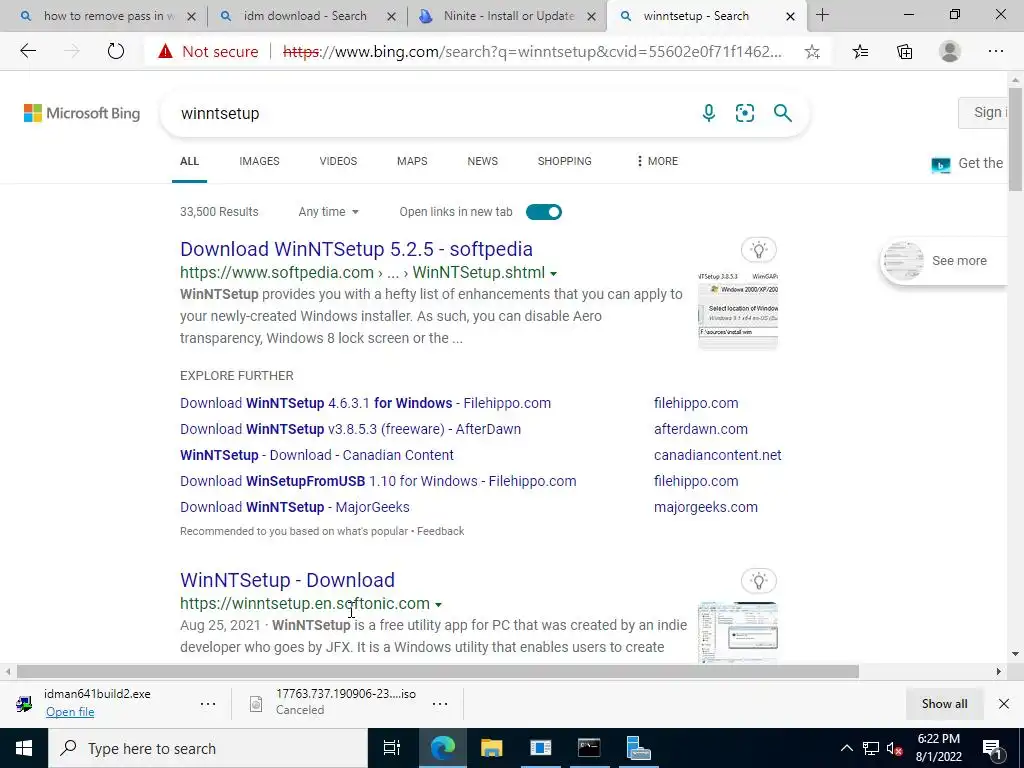Open the MORE search categories menu

[x=657, y=161]
